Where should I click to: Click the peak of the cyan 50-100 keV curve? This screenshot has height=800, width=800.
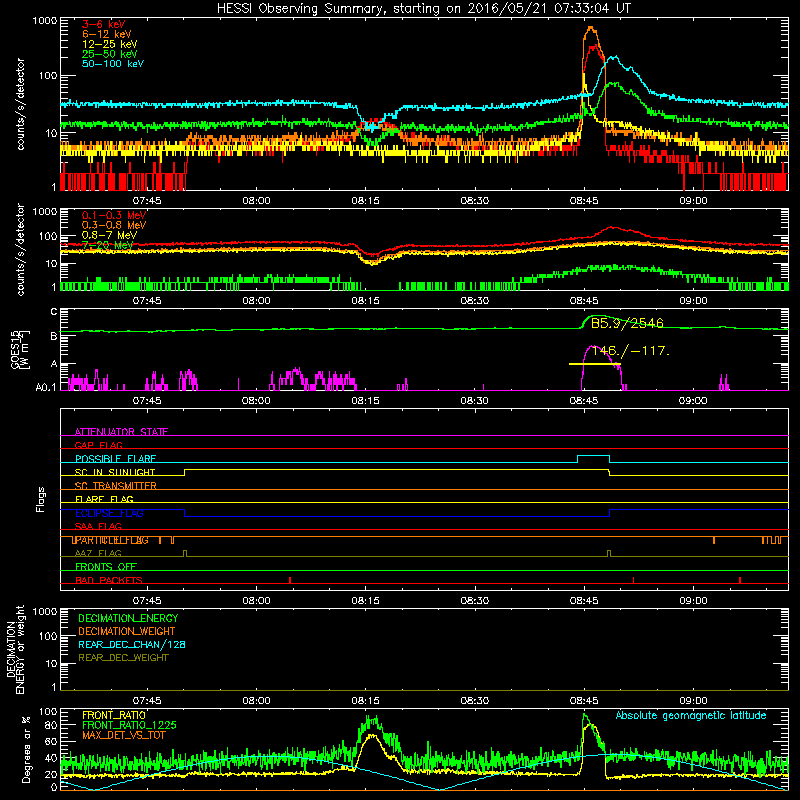(615, 57)
